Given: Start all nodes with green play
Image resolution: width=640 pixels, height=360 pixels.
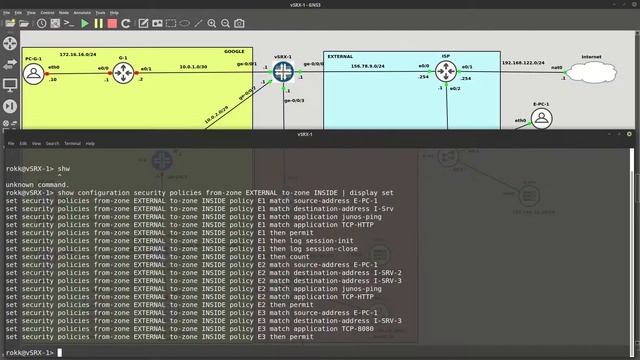Looking at the screenshot, I should (85, 23).
